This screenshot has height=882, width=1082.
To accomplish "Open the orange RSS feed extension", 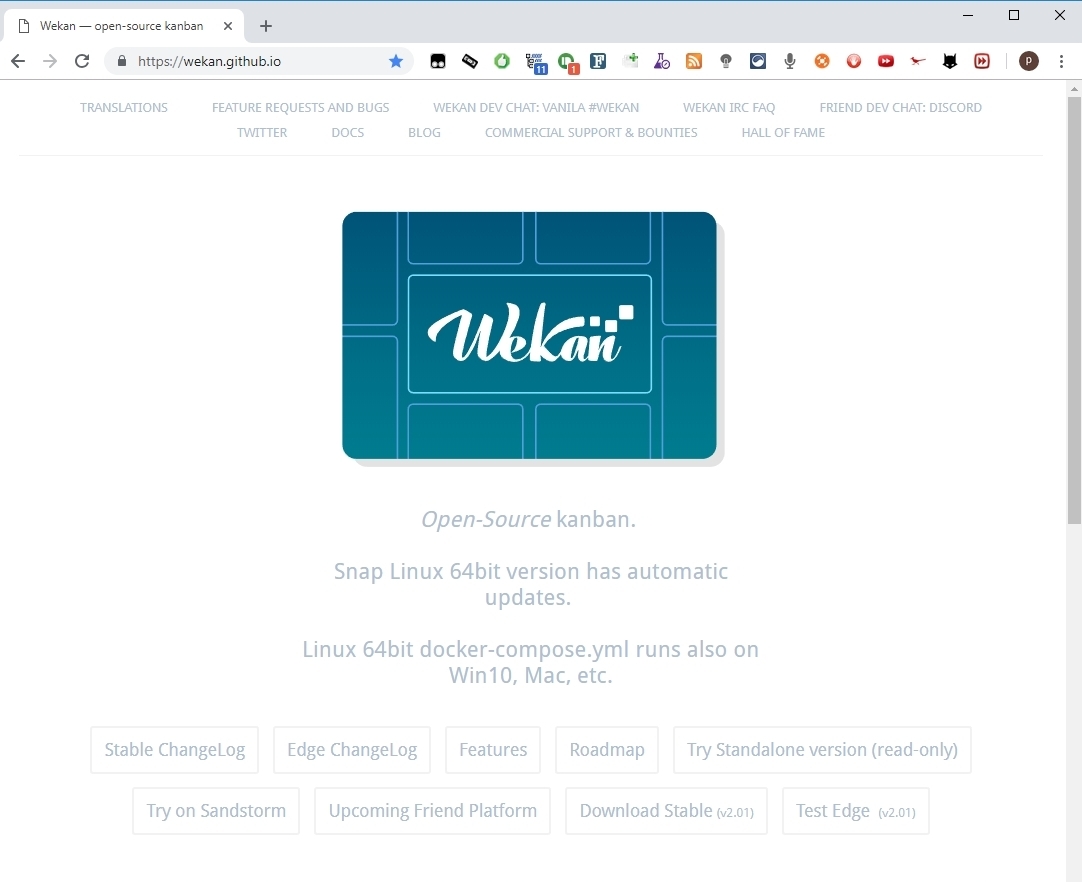I will [694, 61].
